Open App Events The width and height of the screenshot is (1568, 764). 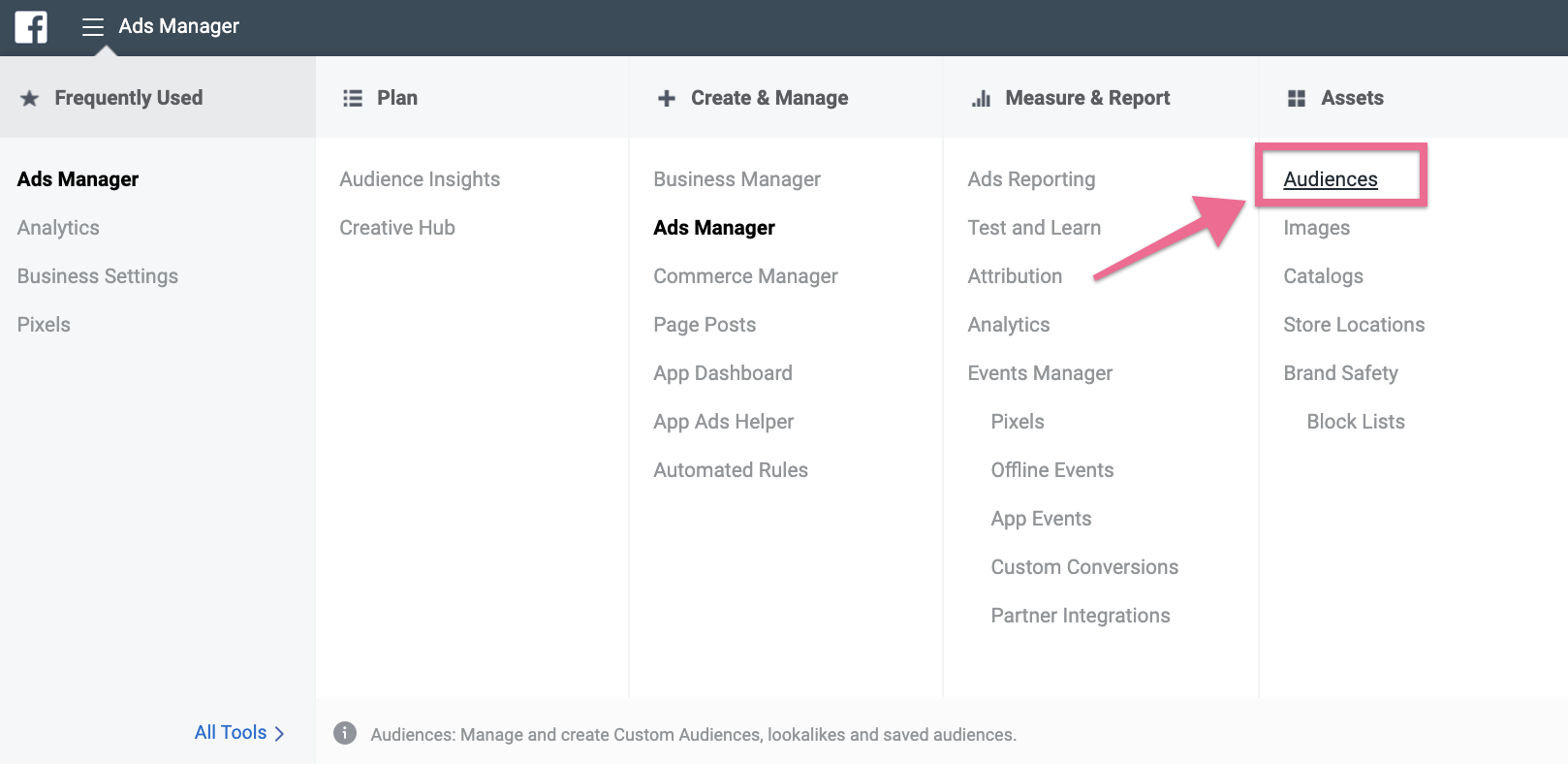pyautogui.click(x=1041, y=519)
